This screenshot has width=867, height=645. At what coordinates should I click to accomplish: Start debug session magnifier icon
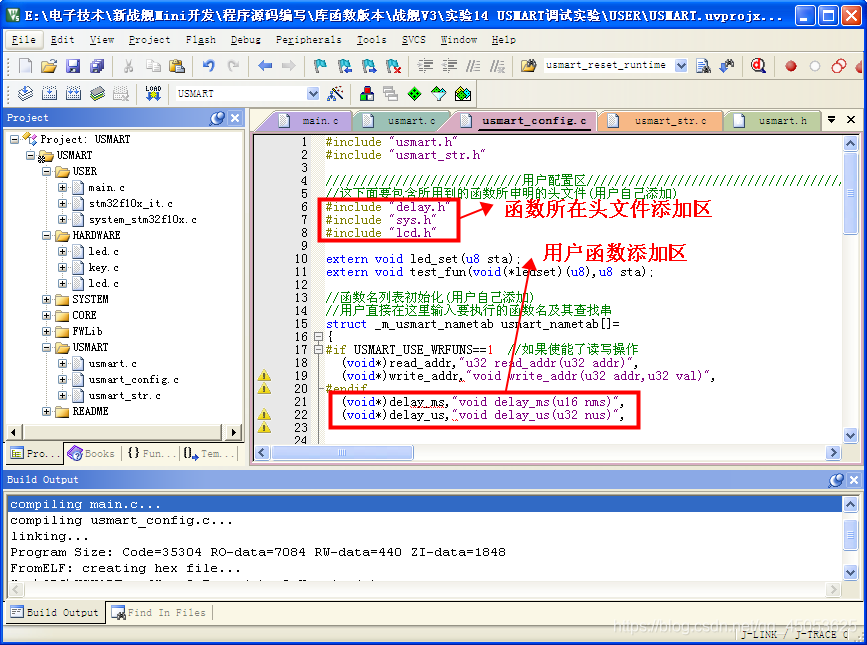pos(758,66)
